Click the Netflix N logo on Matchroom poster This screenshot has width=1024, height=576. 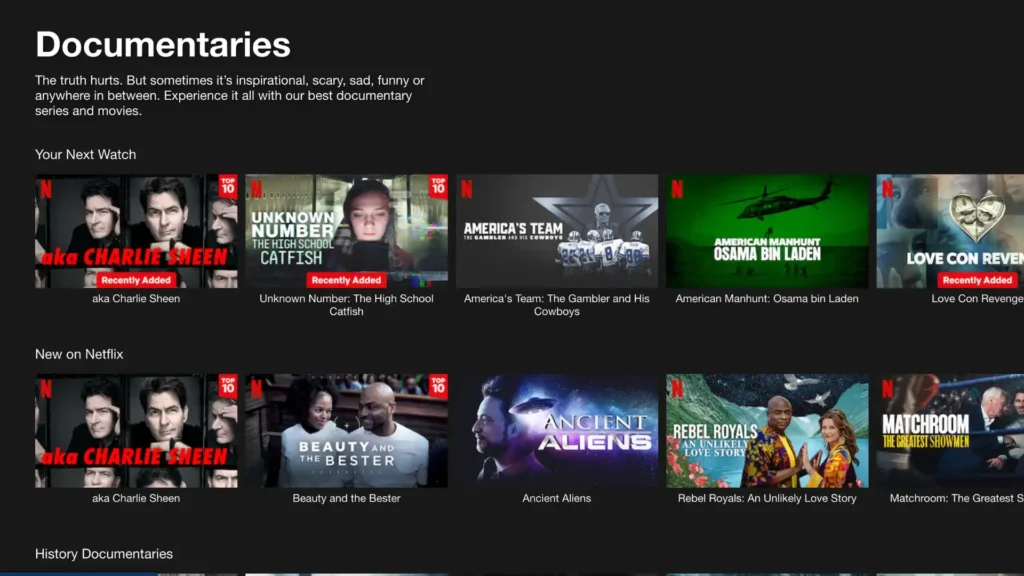(887, 388)
